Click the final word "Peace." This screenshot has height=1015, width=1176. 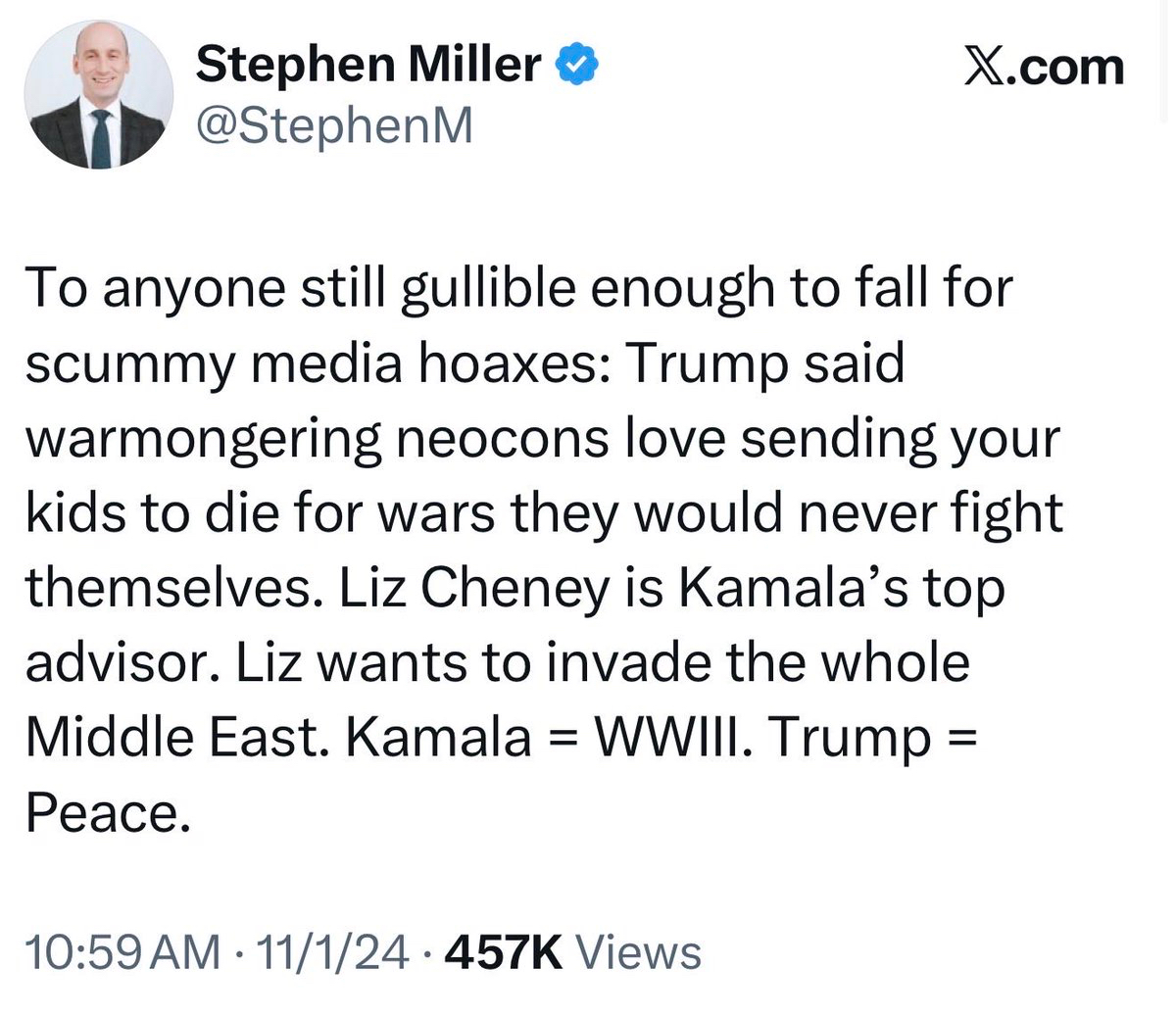click(x=106, y=811)
